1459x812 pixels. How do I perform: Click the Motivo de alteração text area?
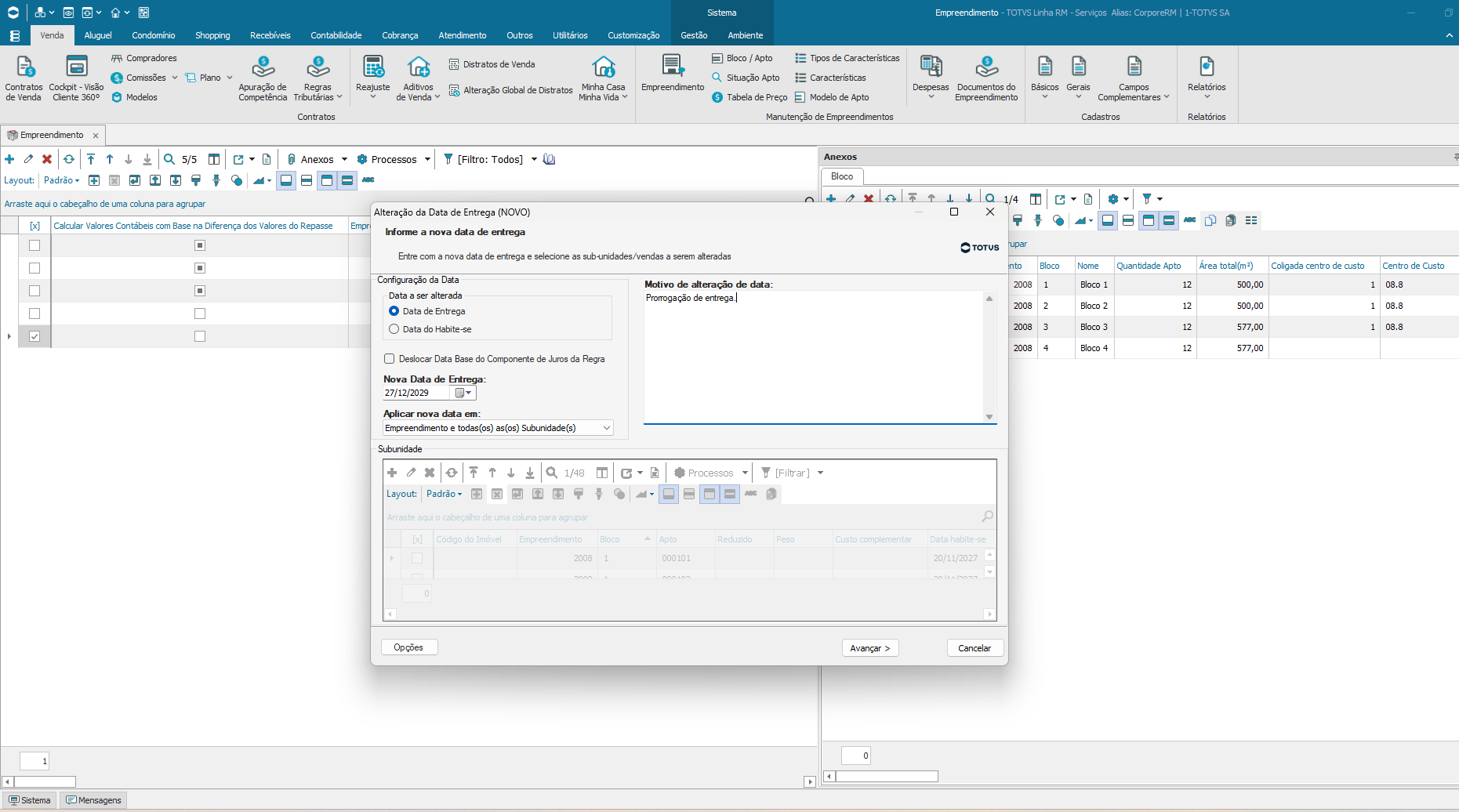click(x=814, y=357)
